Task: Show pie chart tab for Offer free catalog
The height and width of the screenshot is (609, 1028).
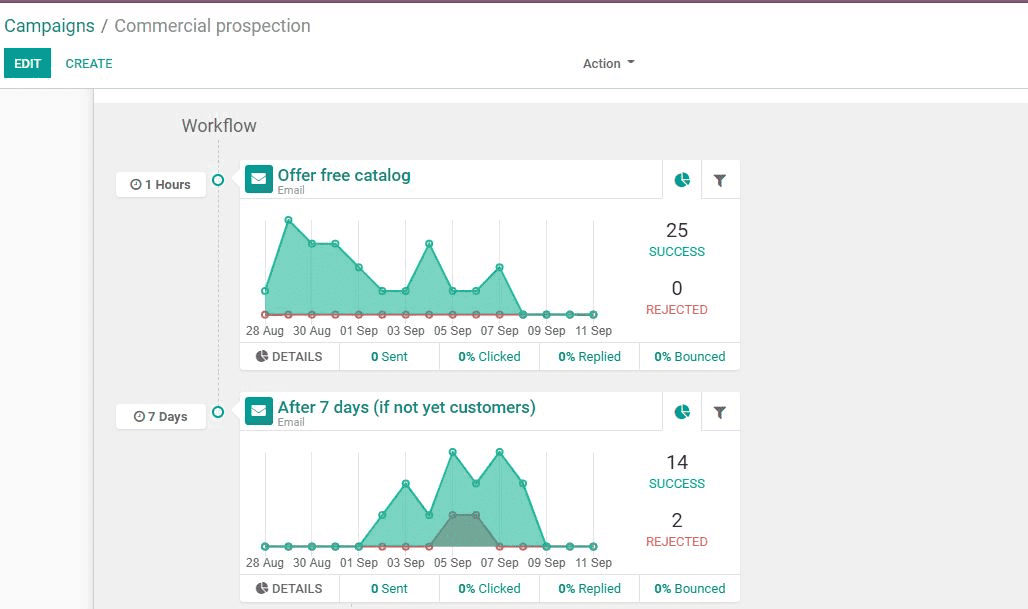Action: (682, 180)
